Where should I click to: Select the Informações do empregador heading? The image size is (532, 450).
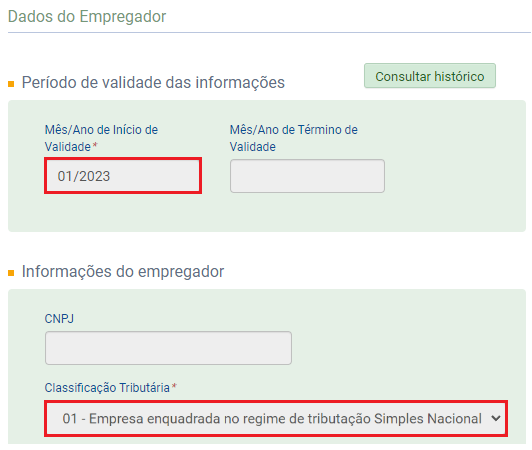123,271
